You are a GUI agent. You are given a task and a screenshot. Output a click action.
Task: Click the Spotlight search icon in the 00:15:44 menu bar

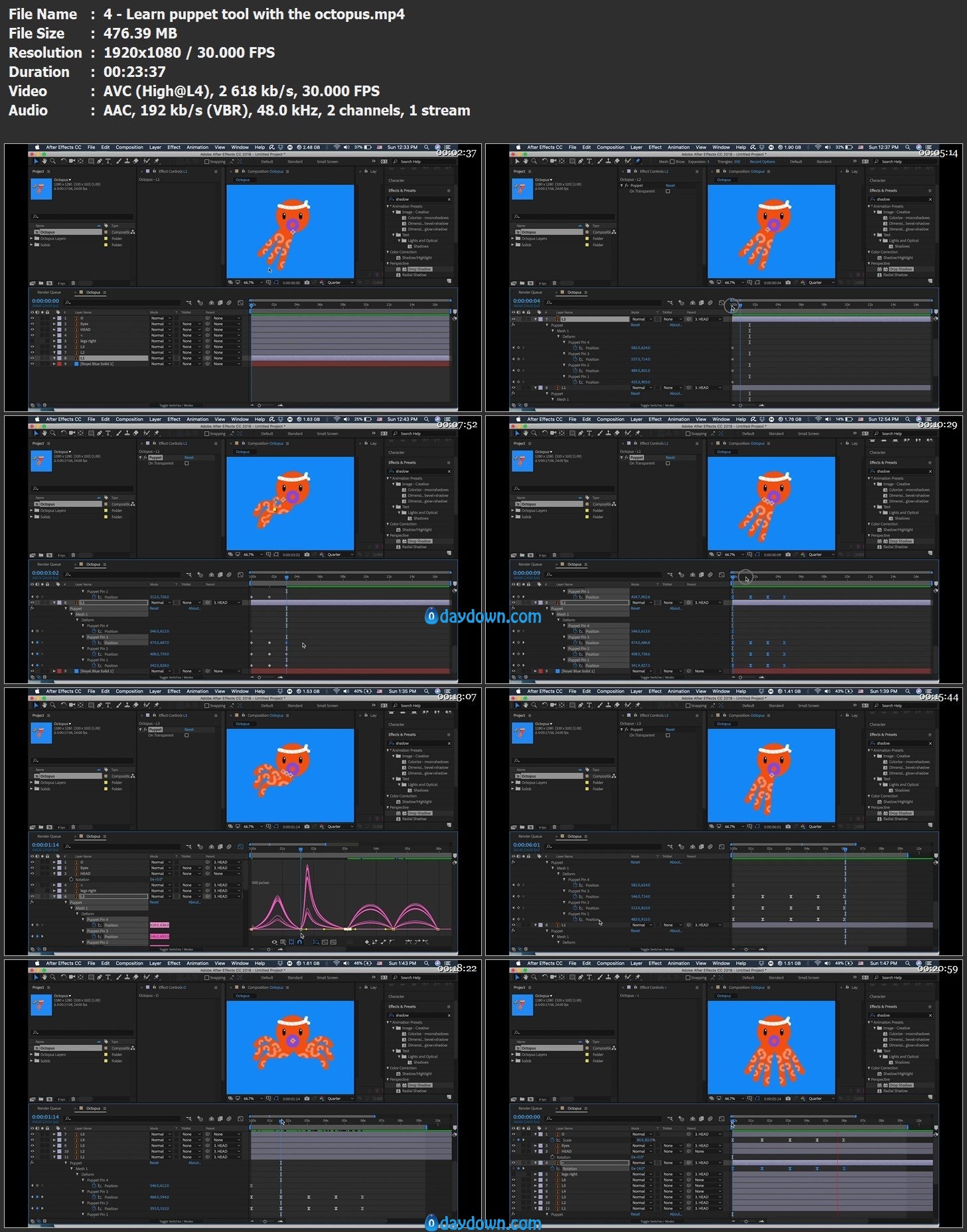click(x=907, y=691)
